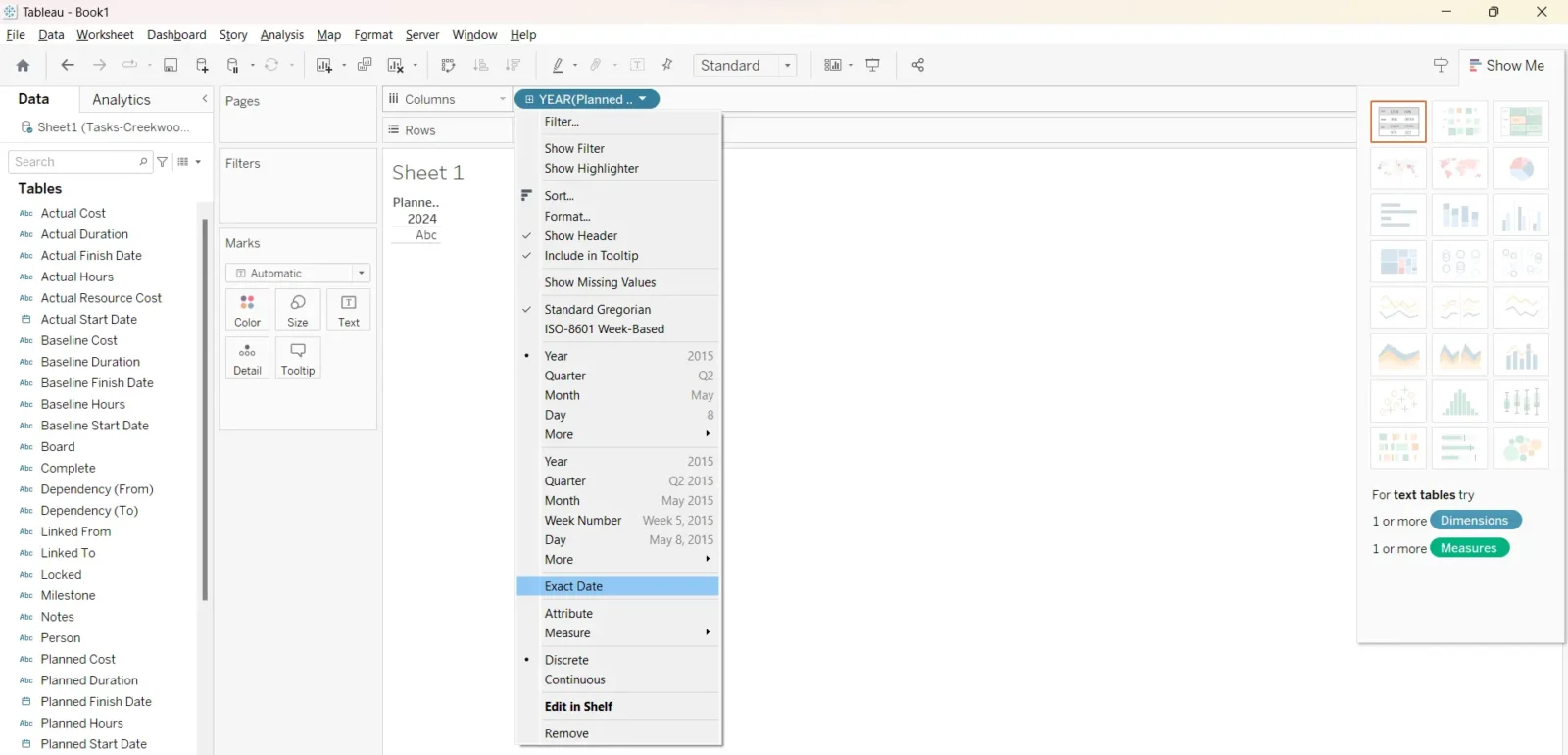Pause auto updates icon in toolbar
1568x755 pixels.
[x=233, y=66]
